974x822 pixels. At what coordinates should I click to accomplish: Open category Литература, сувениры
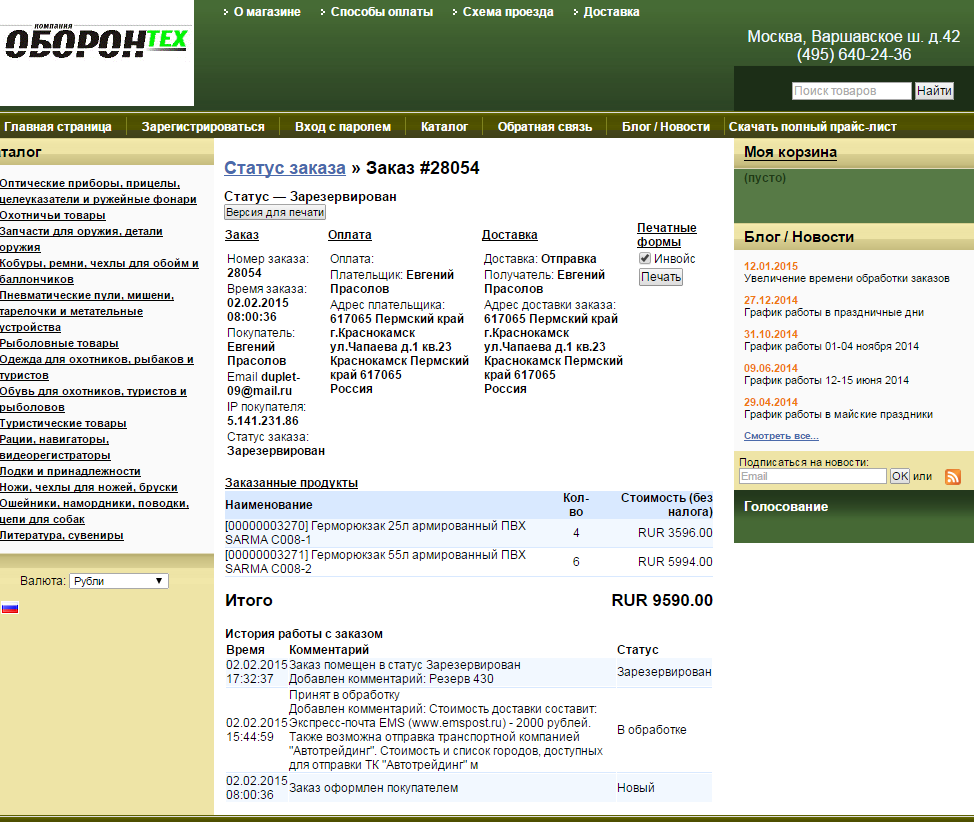pyautogui.click(x=61, y=536)
